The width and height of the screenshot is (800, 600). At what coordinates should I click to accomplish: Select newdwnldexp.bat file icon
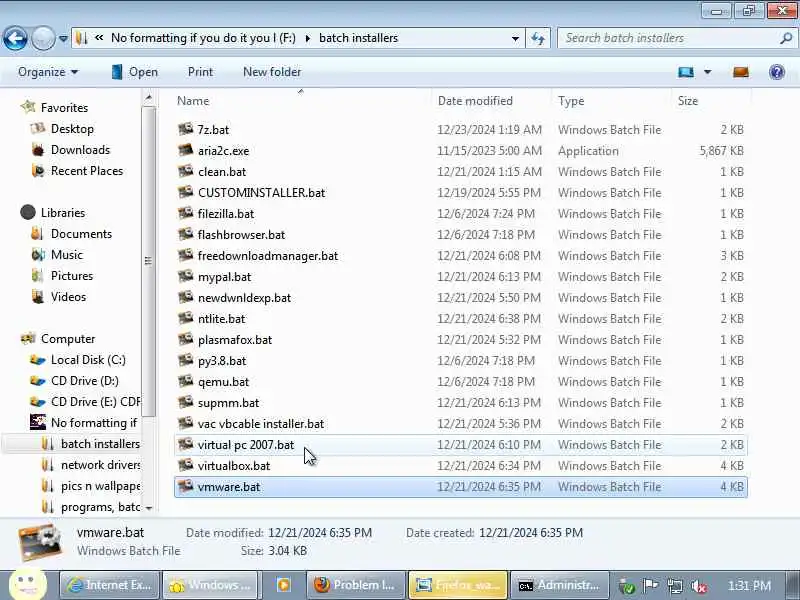point(186,297)
